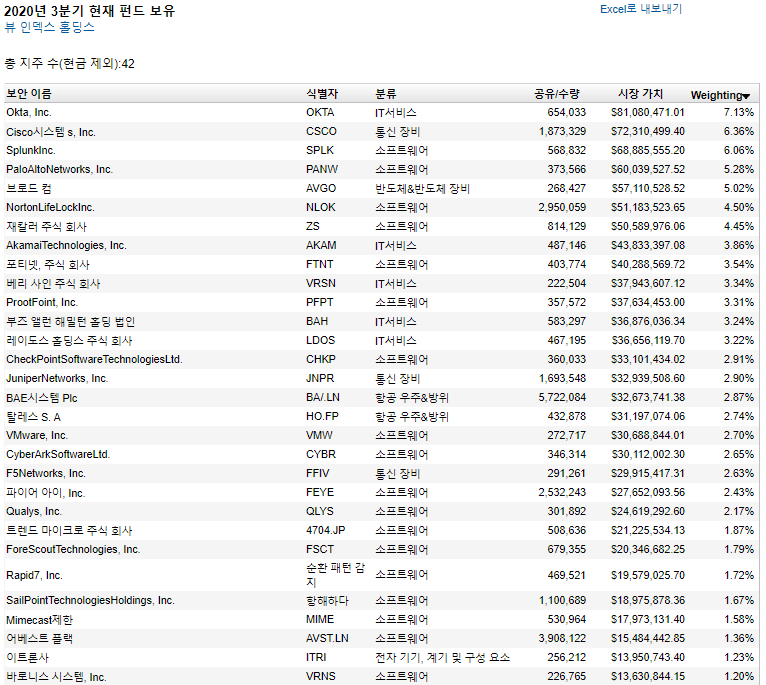Sort by the 분류 column header

click(385, 94)
